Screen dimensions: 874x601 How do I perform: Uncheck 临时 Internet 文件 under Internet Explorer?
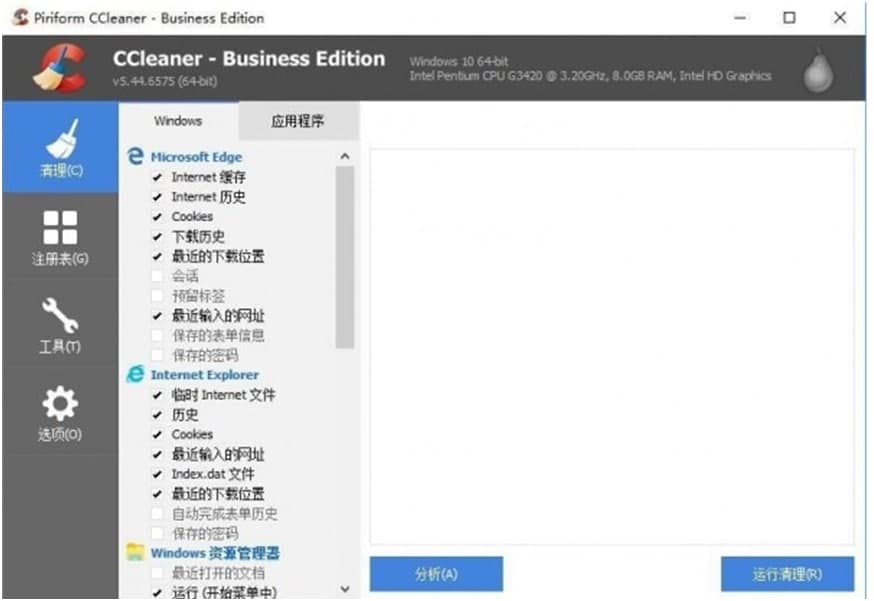(155, 395)
